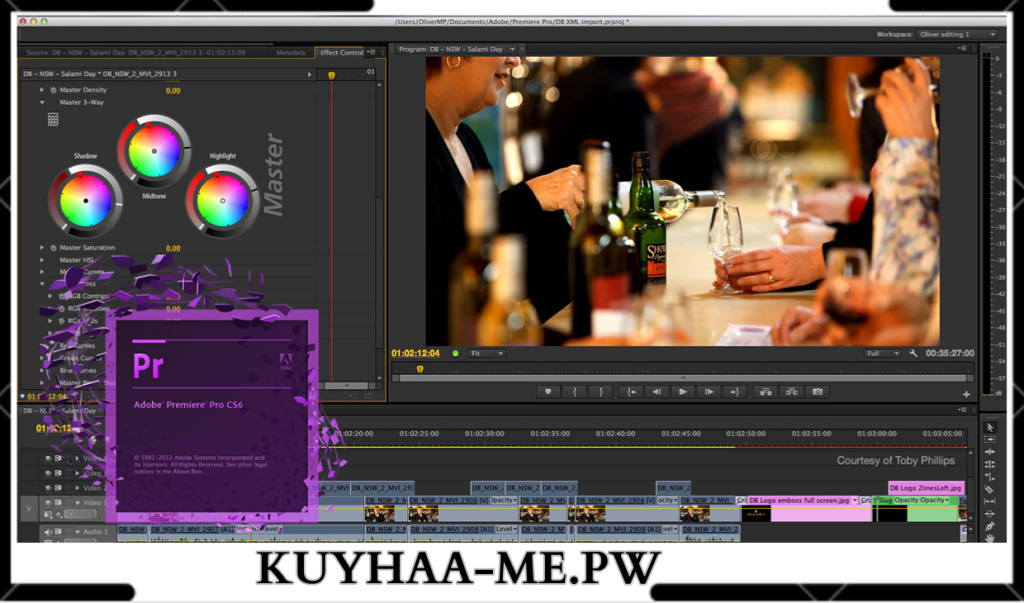Collapse the Master 3-Way section

(x=42, y=103)
